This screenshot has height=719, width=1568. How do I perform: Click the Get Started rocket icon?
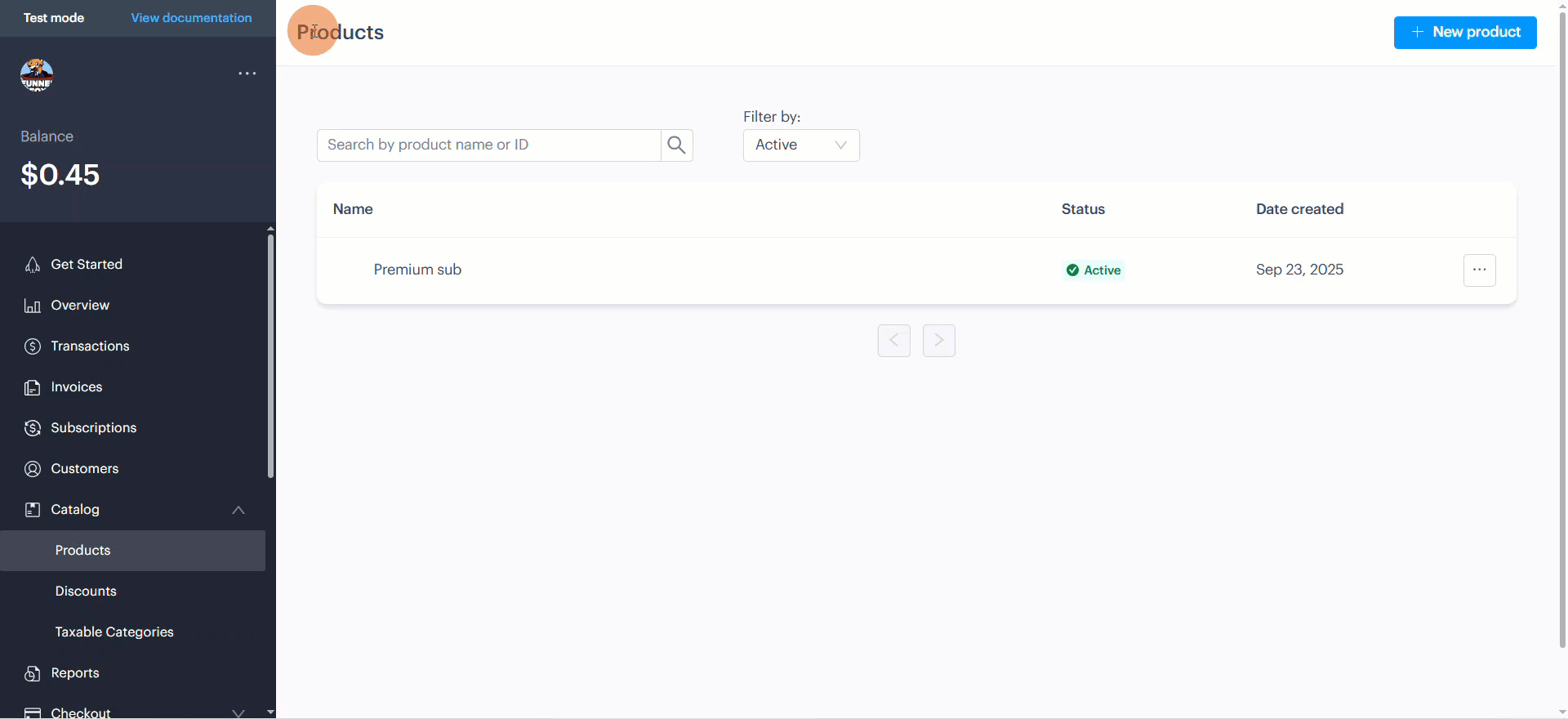(x=33, y=265)
